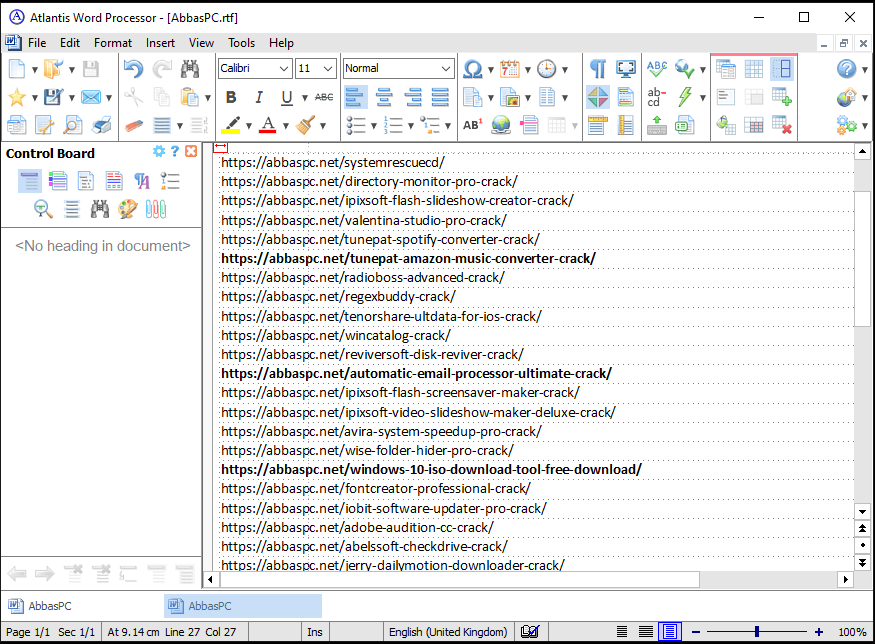This screenshot has height=644, width=875.
Task: Expand the underline style arrow
Action: 305,98
